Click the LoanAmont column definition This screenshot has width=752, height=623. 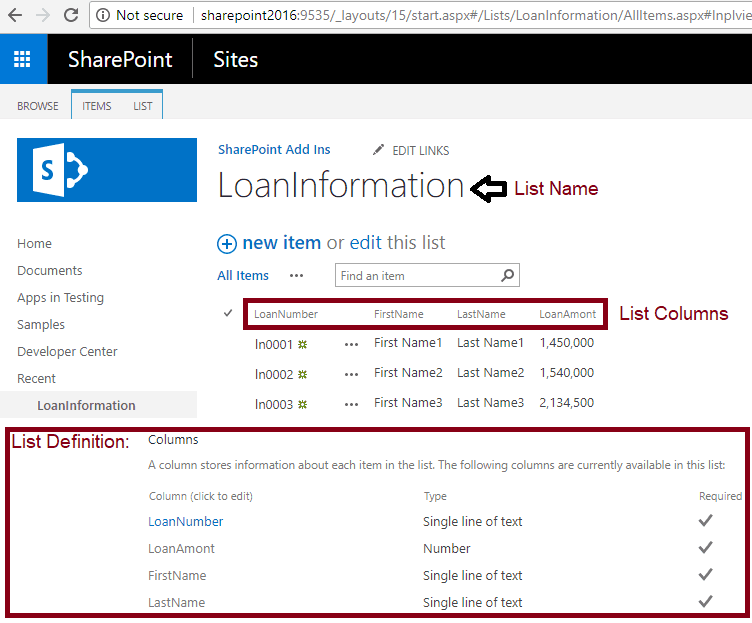(181, 548)
